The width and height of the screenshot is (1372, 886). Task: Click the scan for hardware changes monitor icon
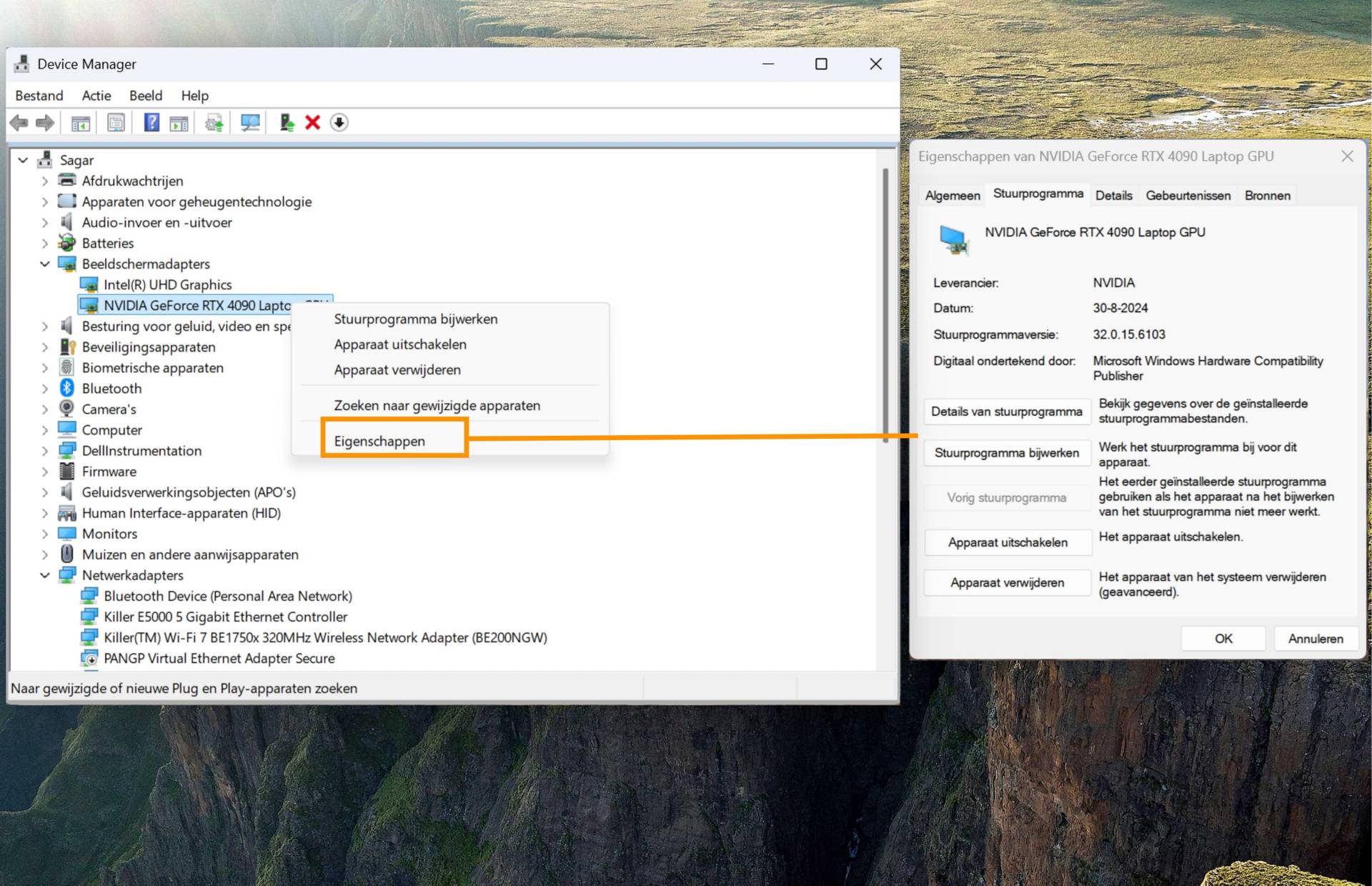(250, 123)
